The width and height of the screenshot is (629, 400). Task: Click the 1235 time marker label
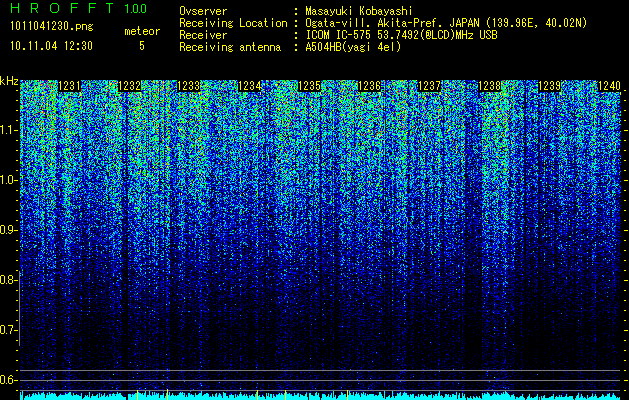coord(310,86)
